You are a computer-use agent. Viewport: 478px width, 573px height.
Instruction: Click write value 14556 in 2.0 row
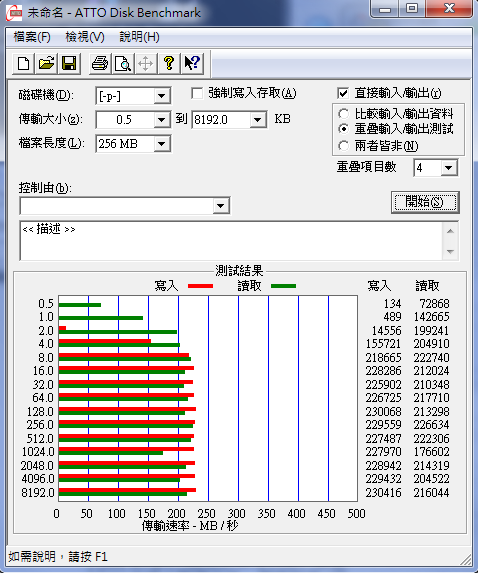point(386,331)
